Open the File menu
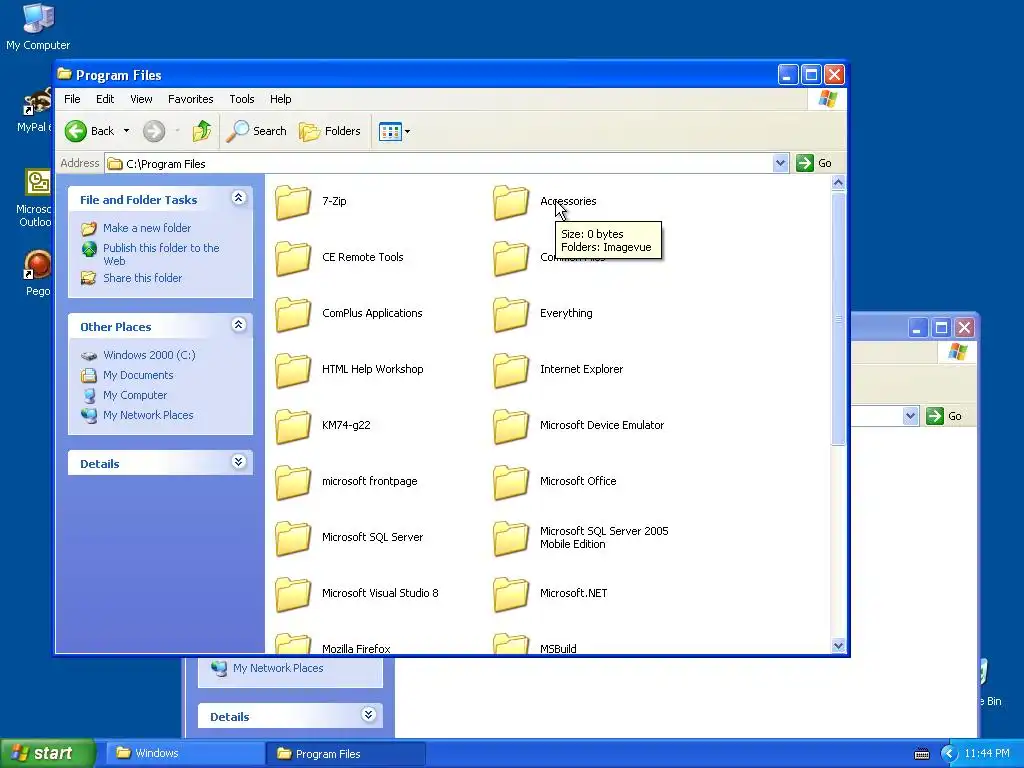This screenshot has width=1024, height=768. pos(72,99)
